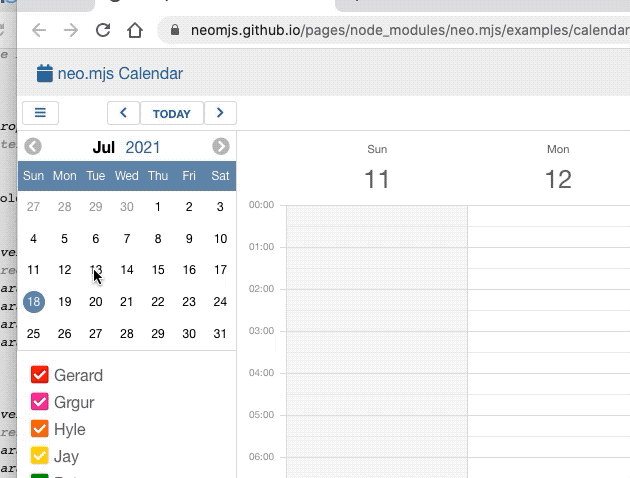Pick July 1 in date picker
This screenshot has width=630, height=478.
click(x=158, y=207)
